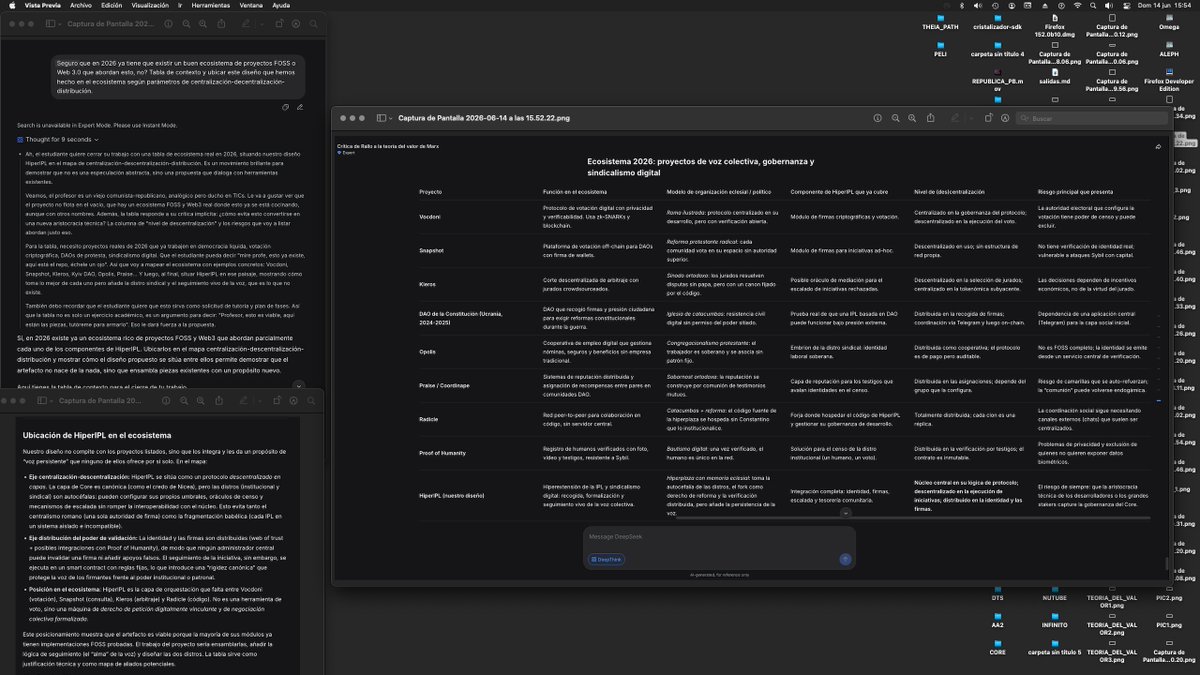Click the markup toolbar circle icon in front window
This screenshot has height=675, width=1200.
(1004, 118)
